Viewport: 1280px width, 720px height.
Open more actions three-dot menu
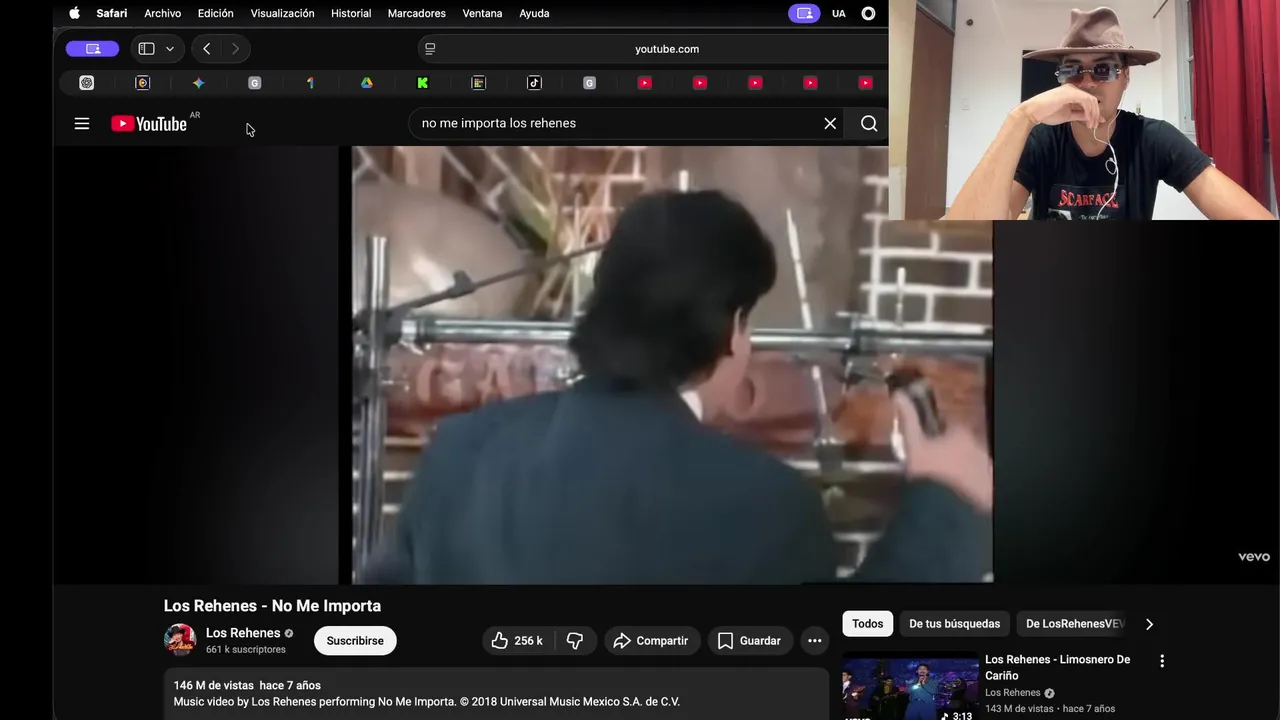click(815, 641)
